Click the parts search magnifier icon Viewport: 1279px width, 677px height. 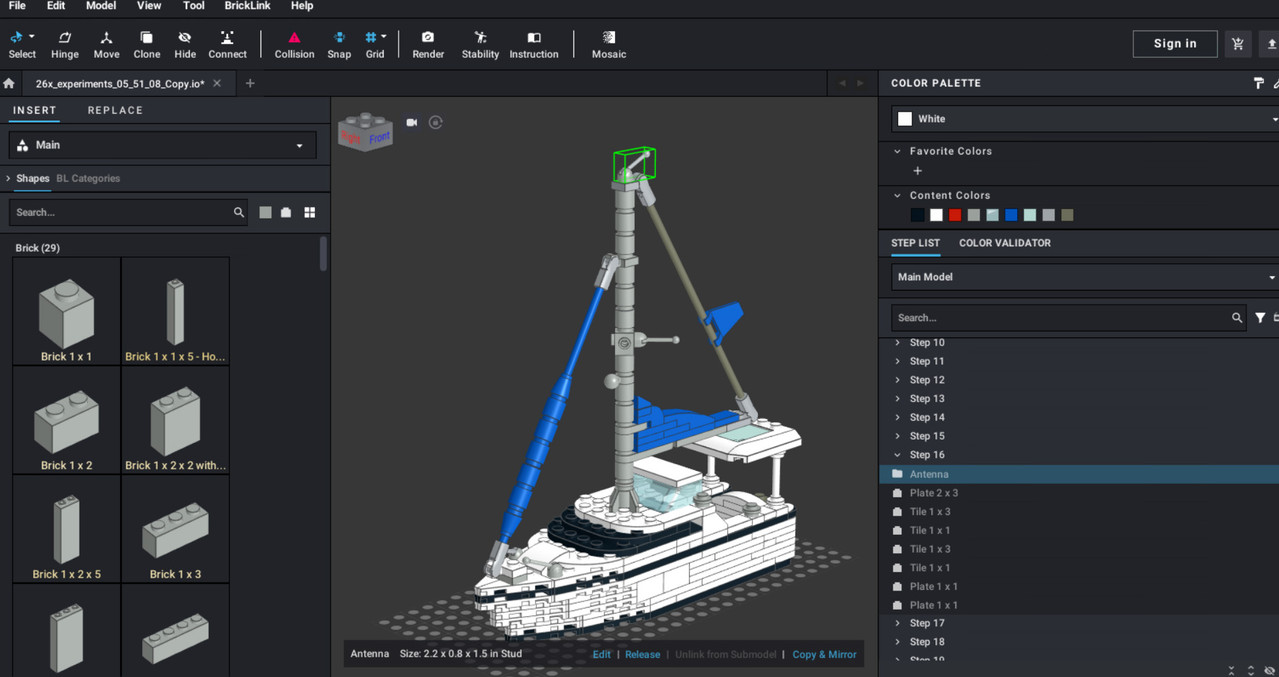coord(238,212)
